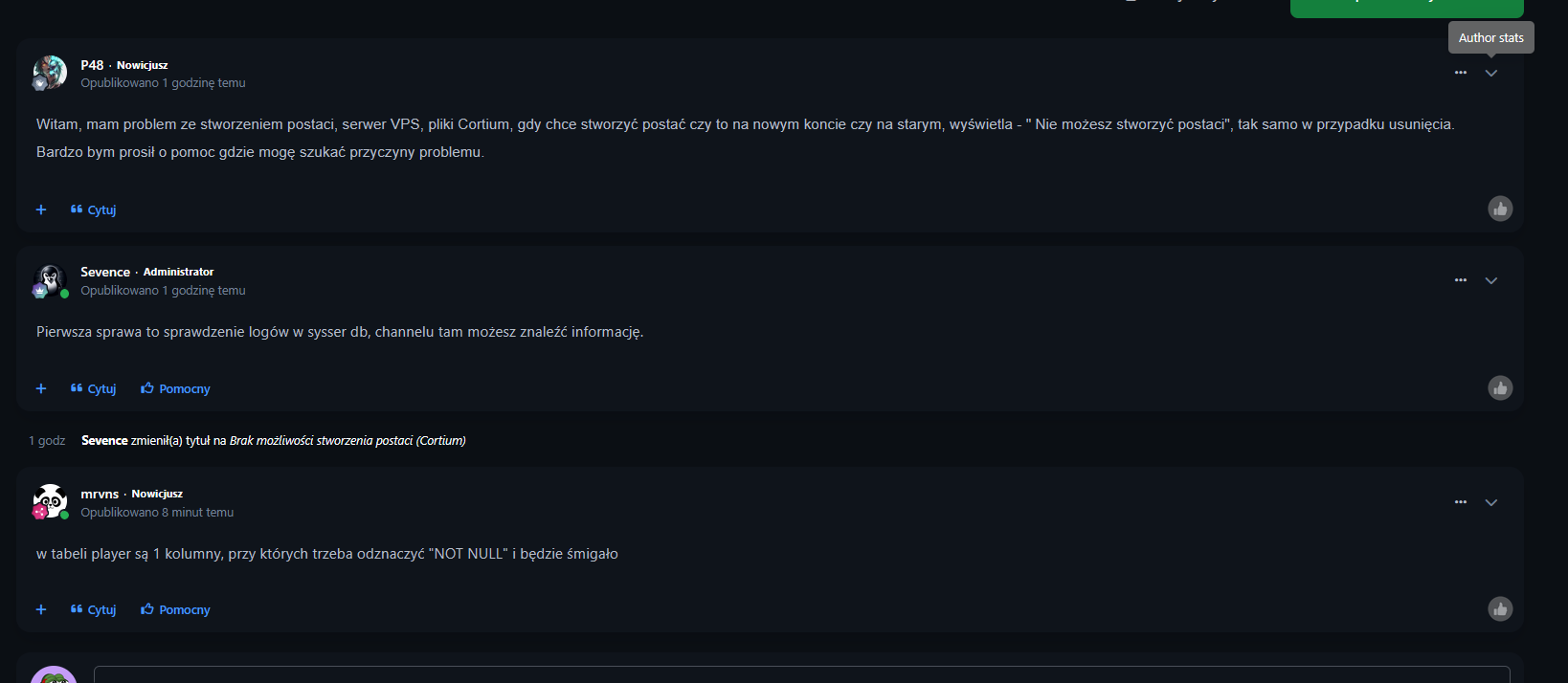
Task: Click the reply editor input field
Action: [x=801, y=674]
